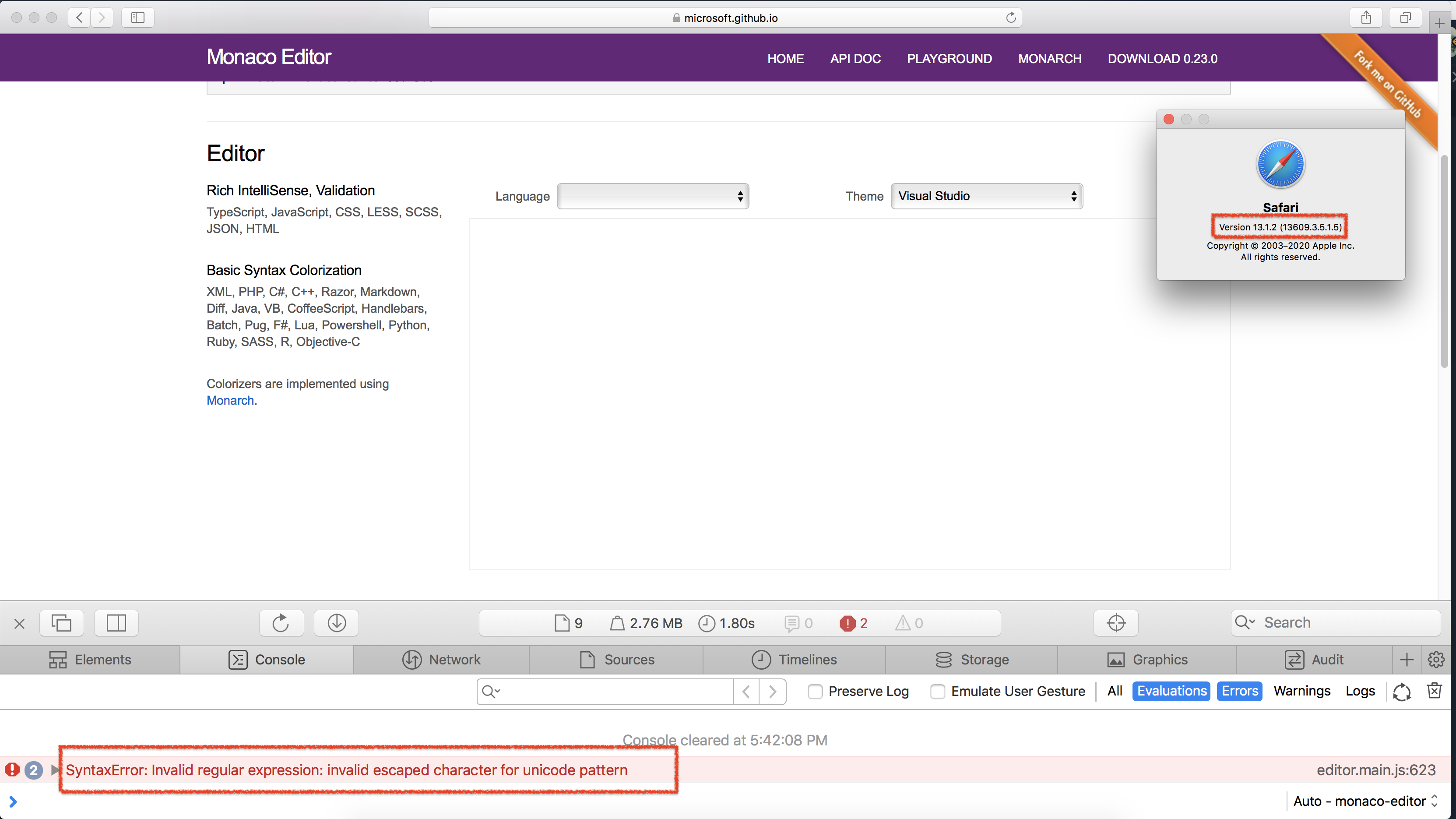Open the Theme dropdown showing Visual Studio
Screen dimensions: 1456x819
pos(987,196)
